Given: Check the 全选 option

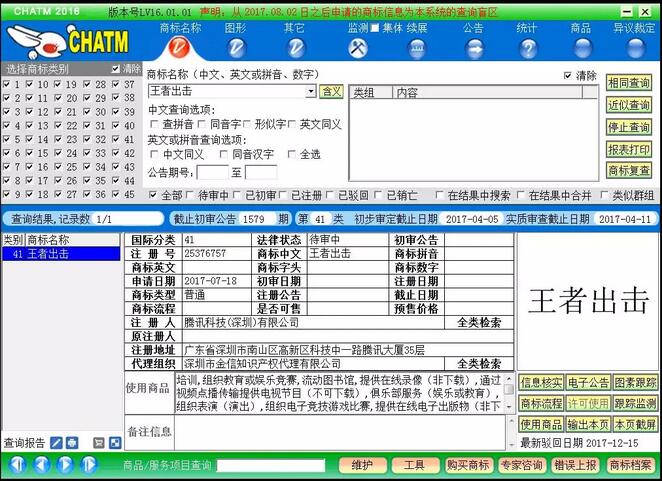Looking at the screenshot, I should [x=291, y=154].
